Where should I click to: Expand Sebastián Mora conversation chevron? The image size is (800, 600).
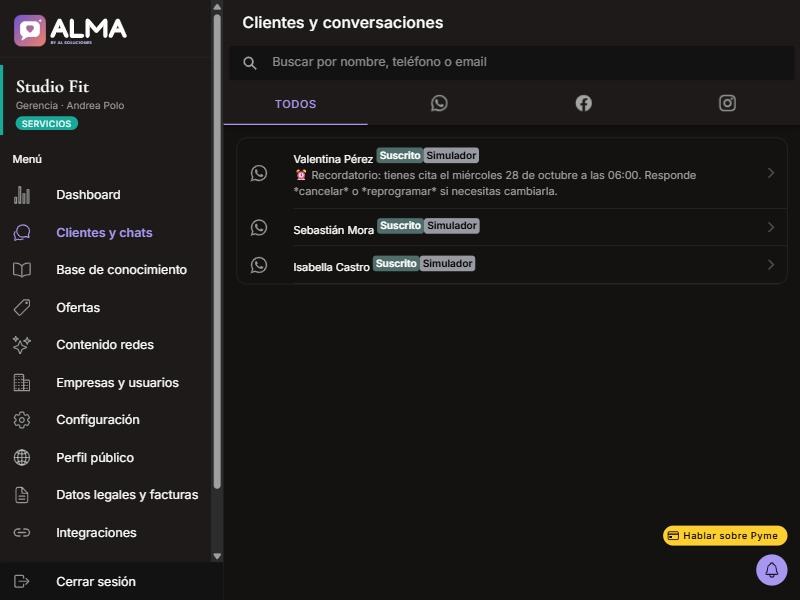coord(771,228)
